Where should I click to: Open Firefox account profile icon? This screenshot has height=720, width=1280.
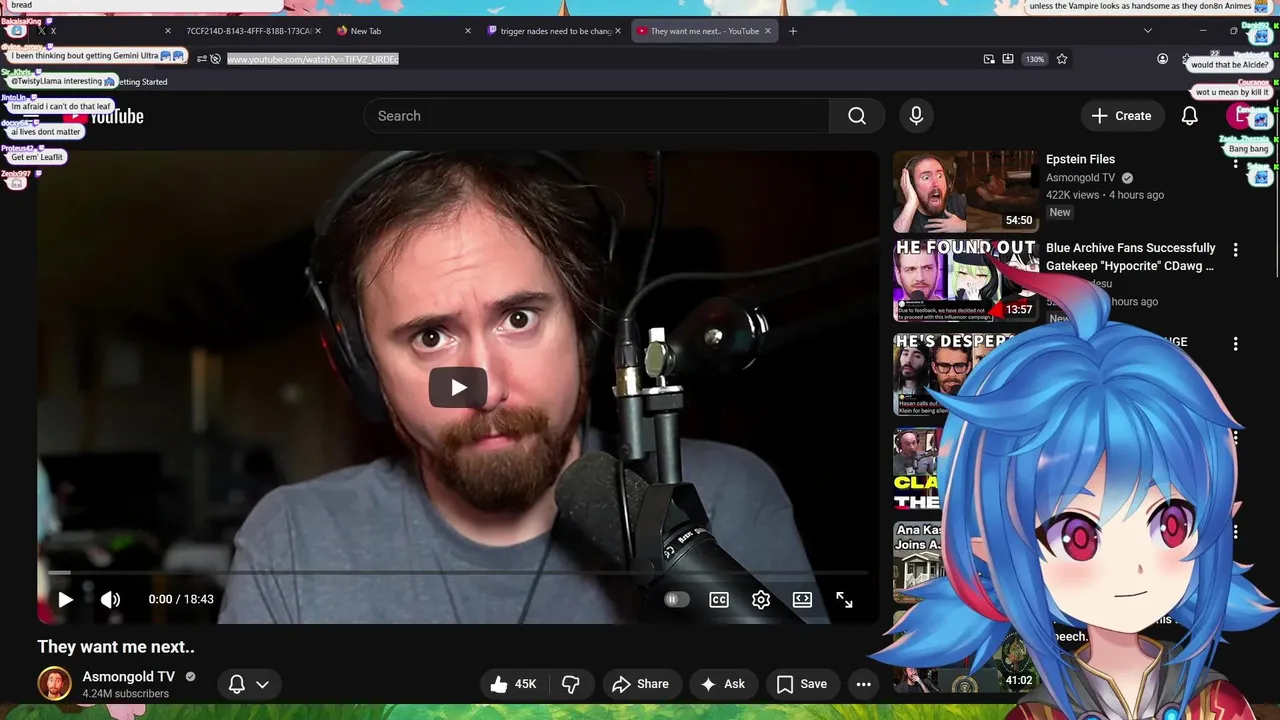point(1162,59)
